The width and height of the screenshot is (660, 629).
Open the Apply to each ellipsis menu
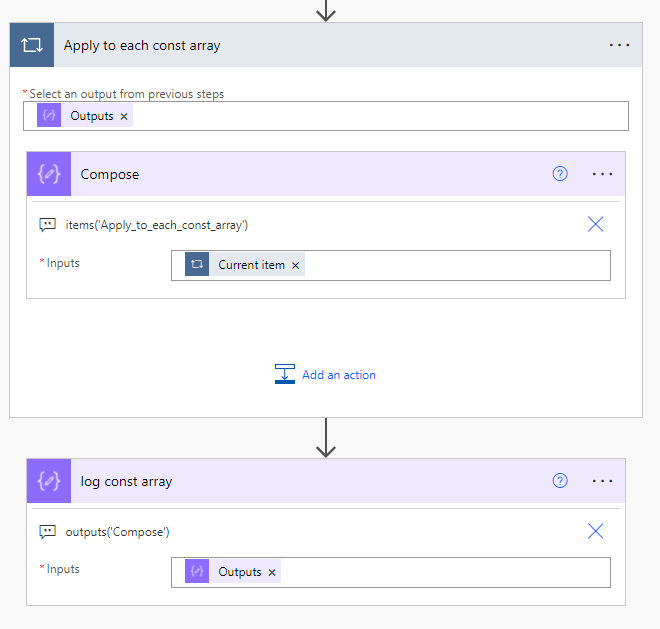pos(620,45)
